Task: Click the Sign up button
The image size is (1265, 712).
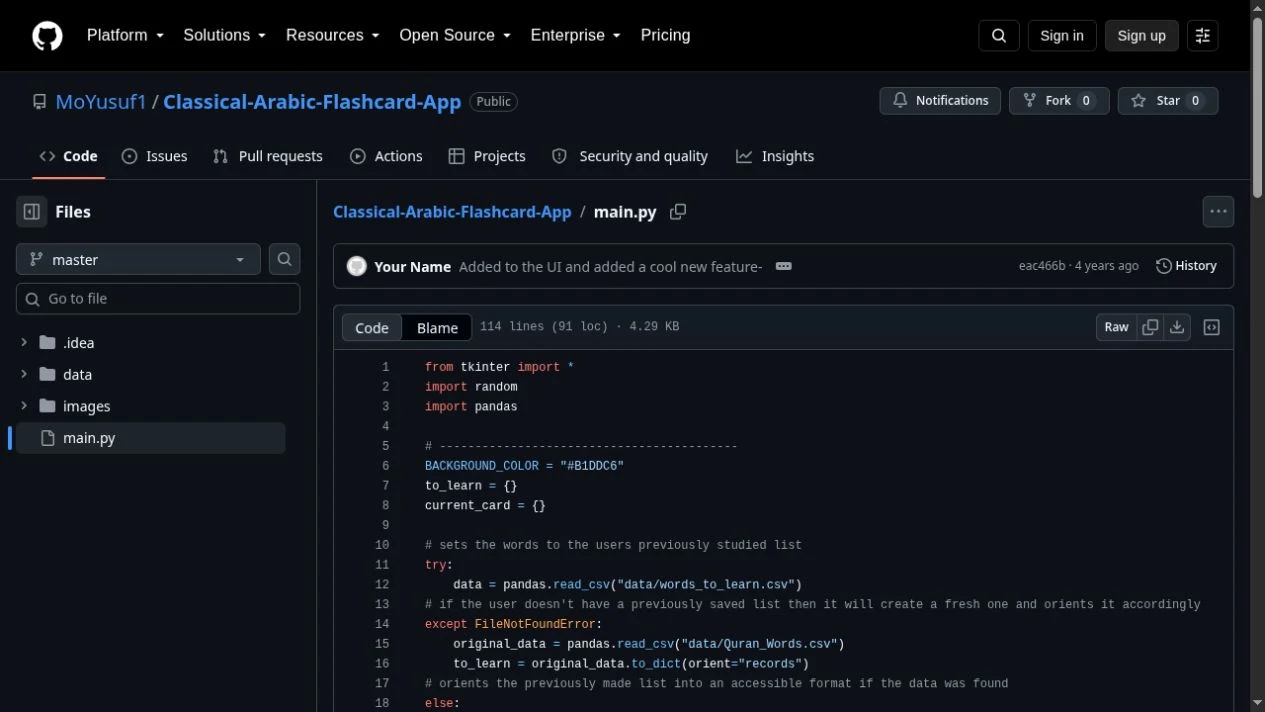Action: [1141, 36]
